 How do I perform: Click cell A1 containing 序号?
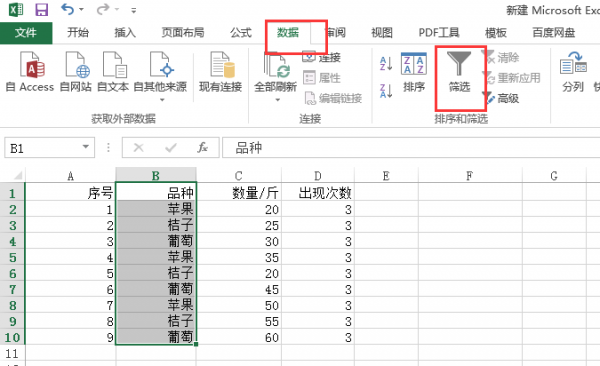point(70,193)
